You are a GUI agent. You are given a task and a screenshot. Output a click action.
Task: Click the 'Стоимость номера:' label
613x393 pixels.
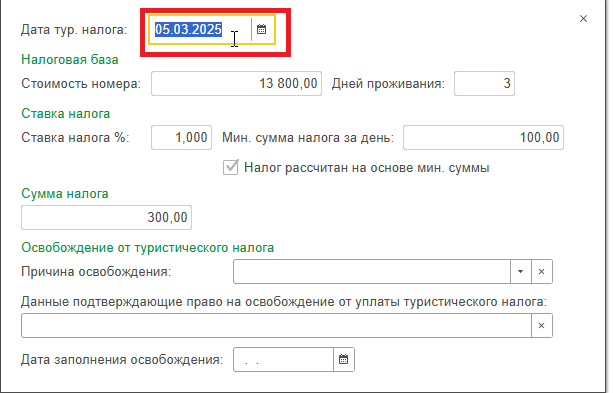[81, 84]
